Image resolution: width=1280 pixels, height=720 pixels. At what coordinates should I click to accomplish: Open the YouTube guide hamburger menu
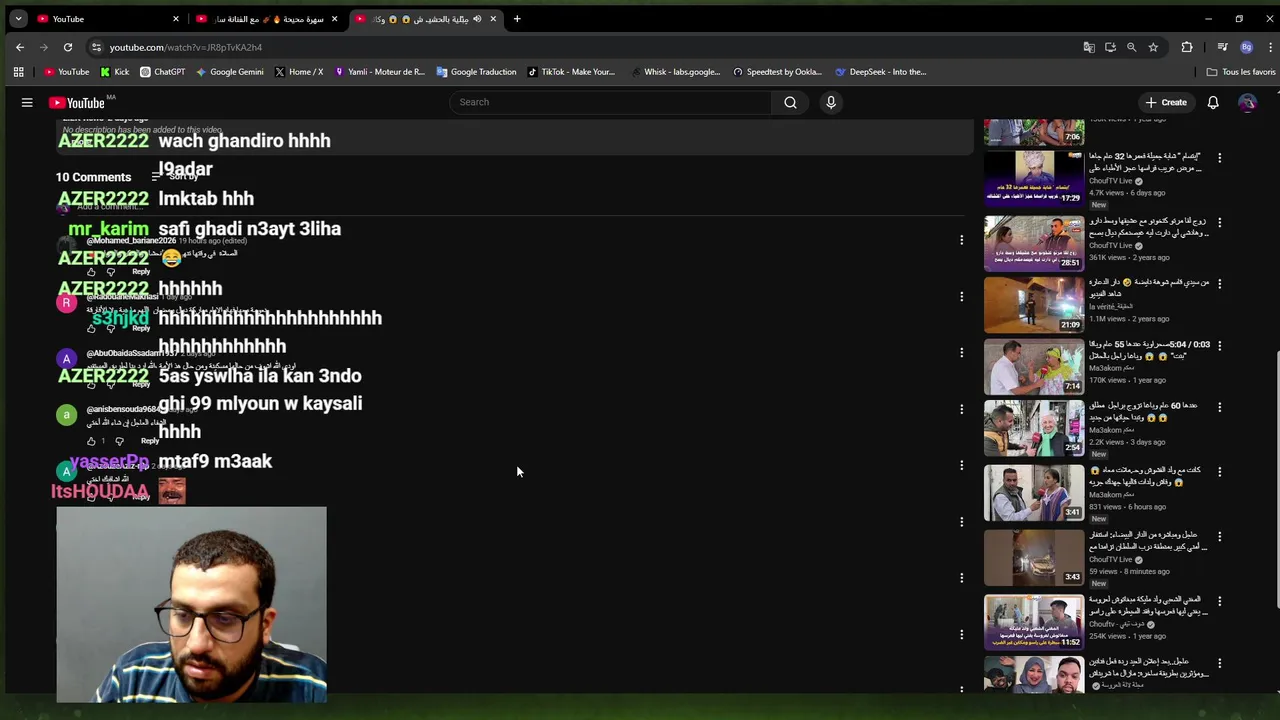click(27, 102)
